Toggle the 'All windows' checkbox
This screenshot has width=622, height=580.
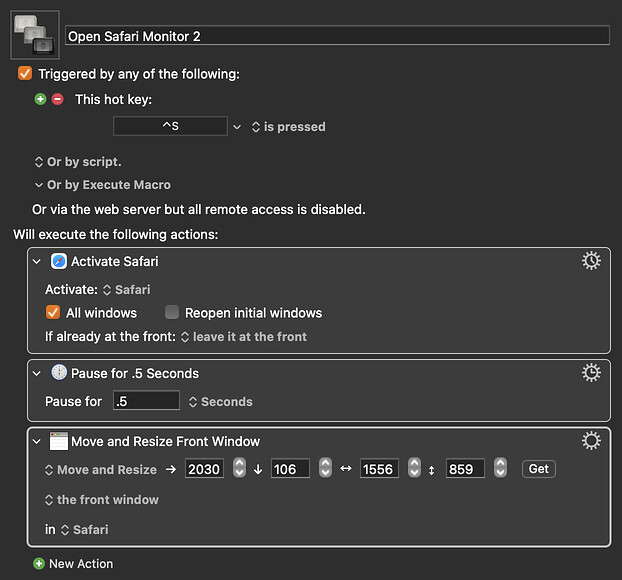53,312
